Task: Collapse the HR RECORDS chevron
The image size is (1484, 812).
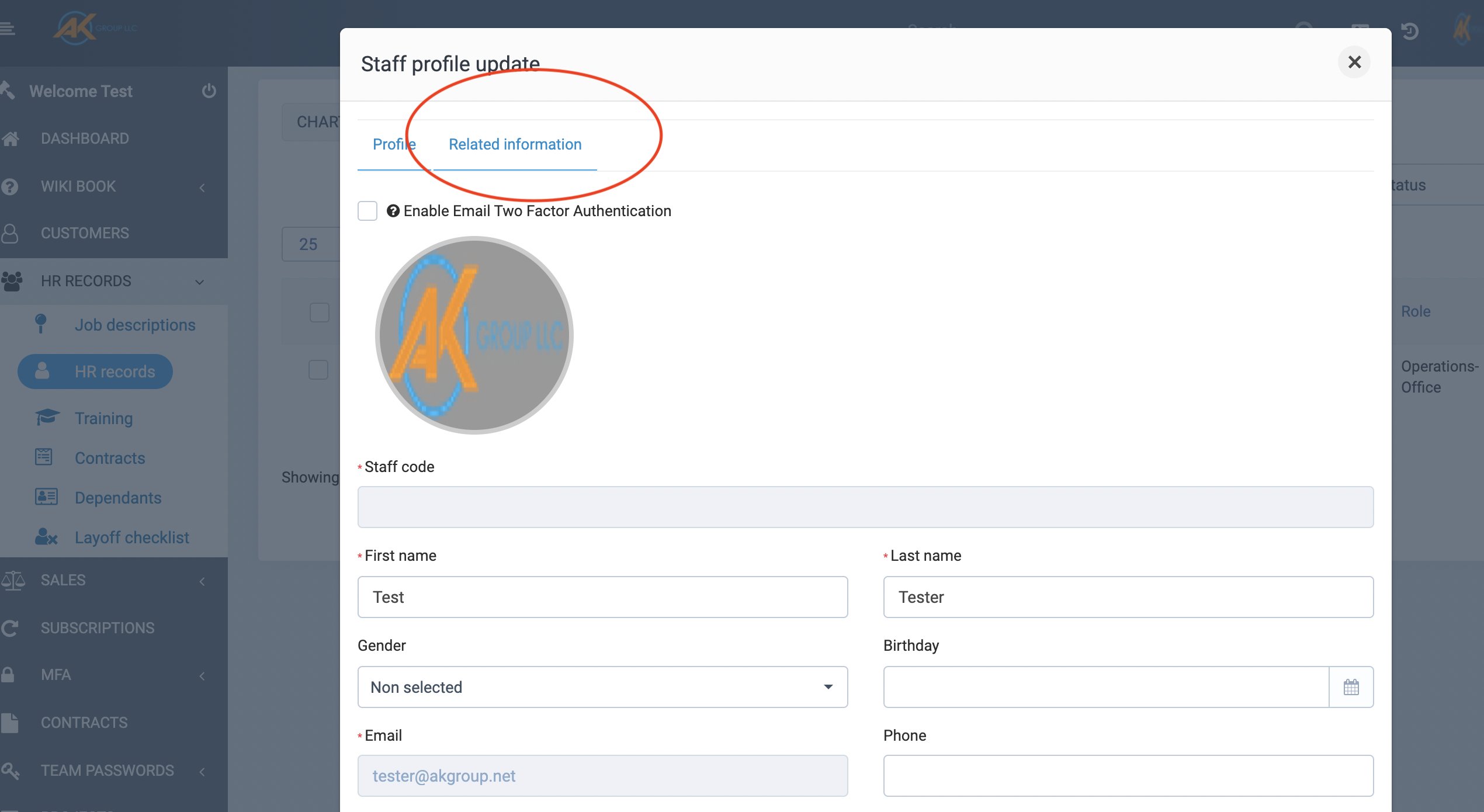Action: click(199, 282)
